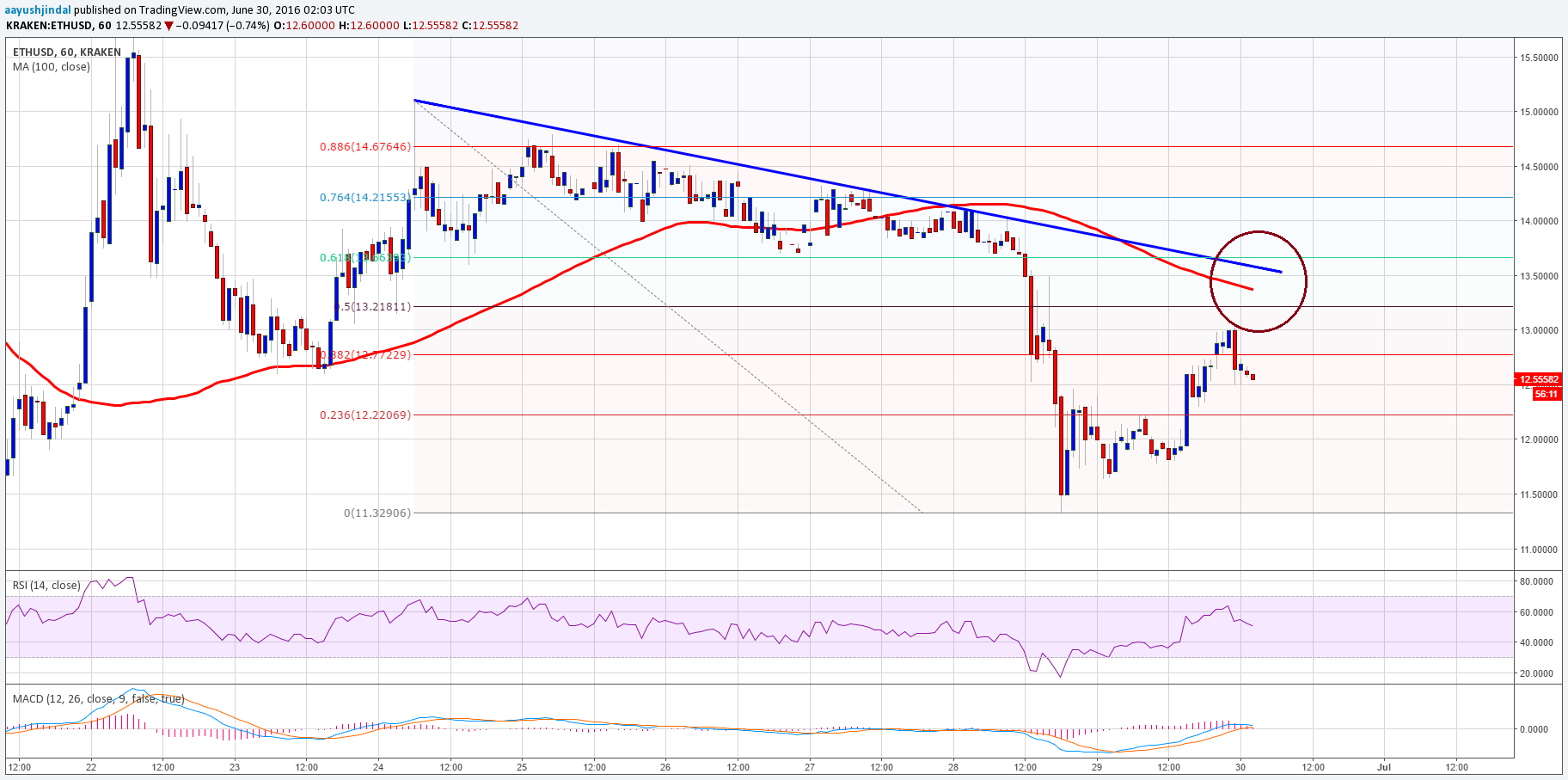
Task: Click the Jul date label on time axis
Action: [1384, 767]
